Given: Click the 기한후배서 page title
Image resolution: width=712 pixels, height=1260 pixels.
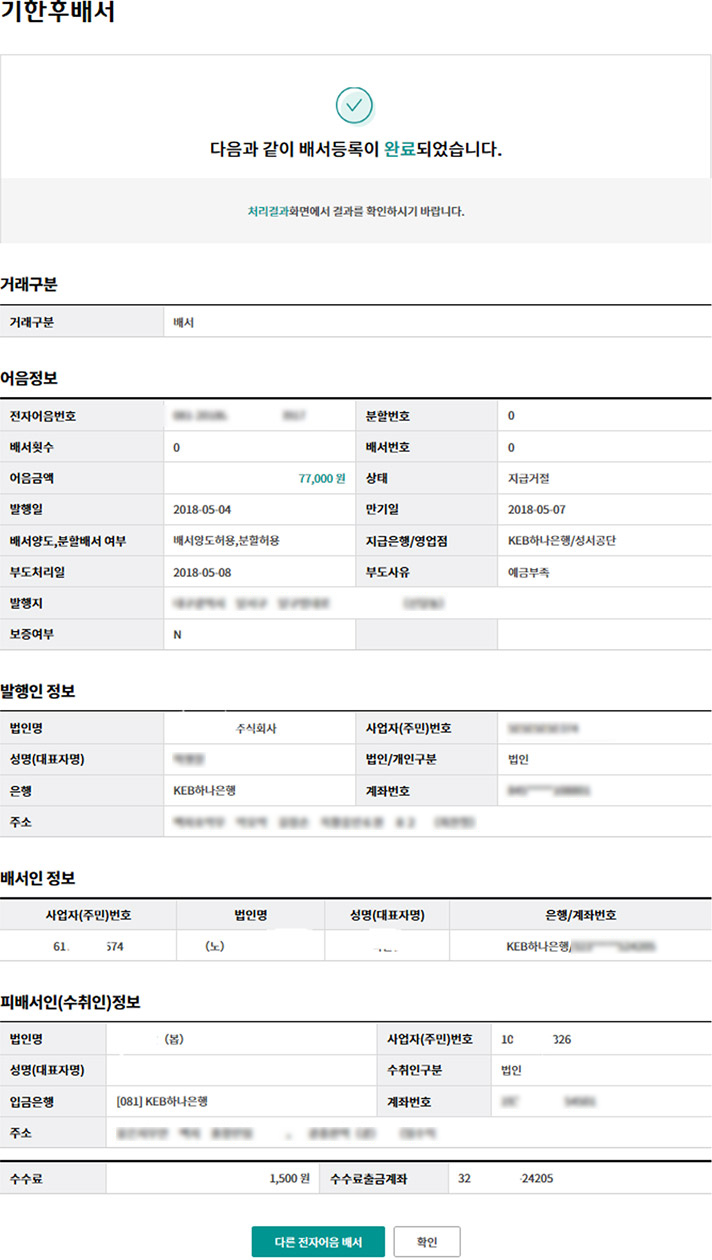Looking at the screenshot, I should pyautogui.click(x=58, y=14).
